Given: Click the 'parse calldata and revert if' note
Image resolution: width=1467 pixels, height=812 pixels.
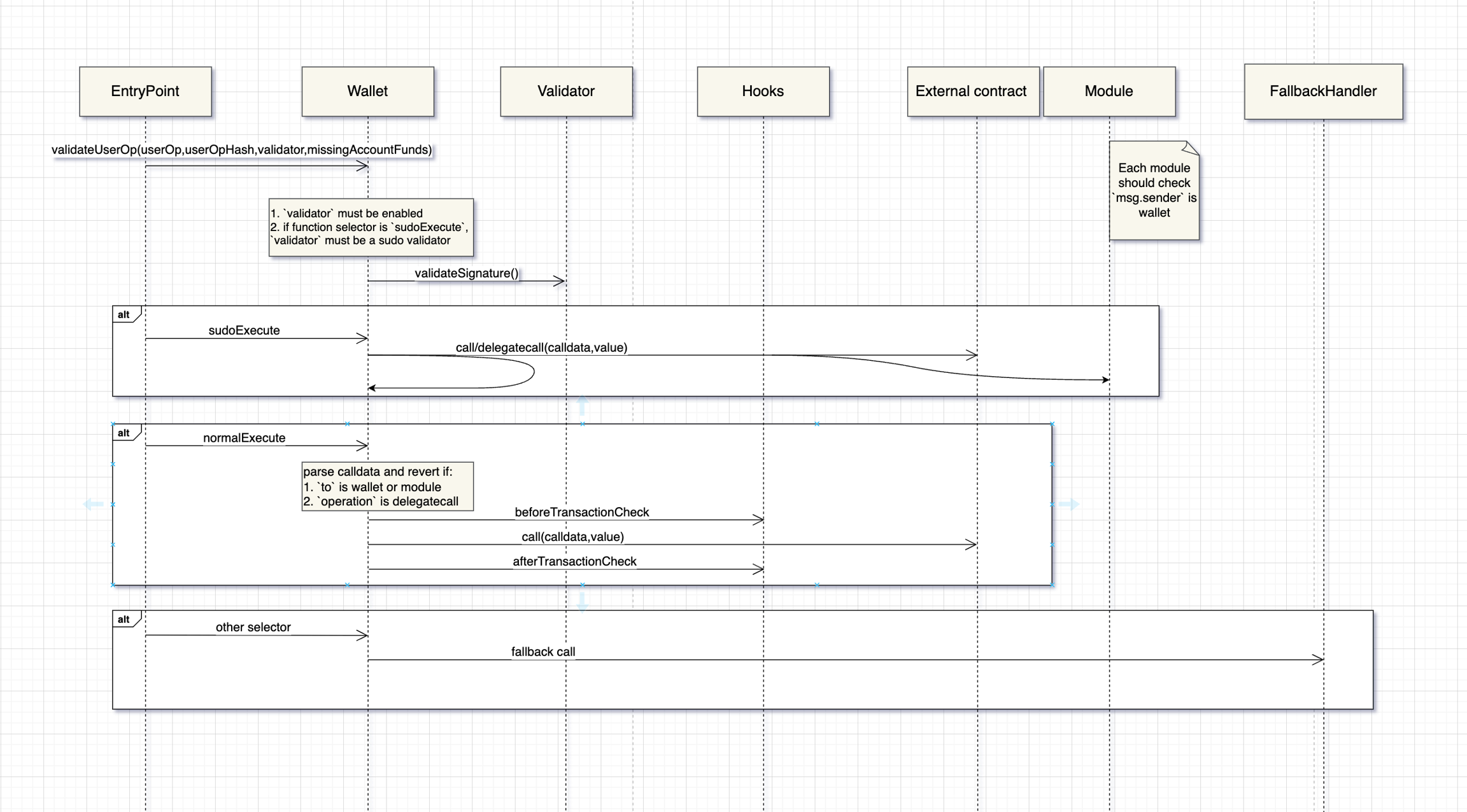Looking at the screenshot, I should [x=386, y=486].
